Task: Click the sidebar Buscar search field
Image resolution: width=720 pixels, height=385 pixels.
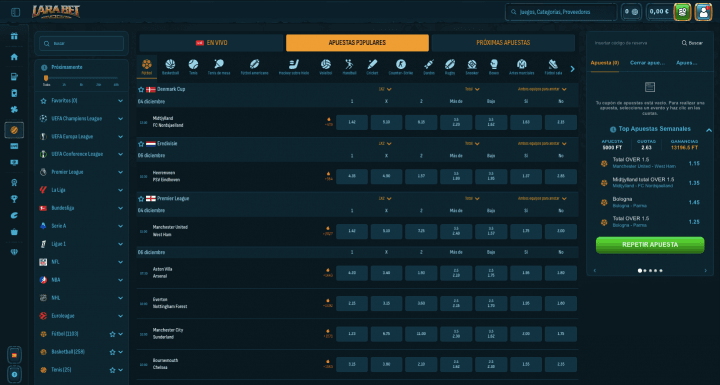Action: point(81,43)
